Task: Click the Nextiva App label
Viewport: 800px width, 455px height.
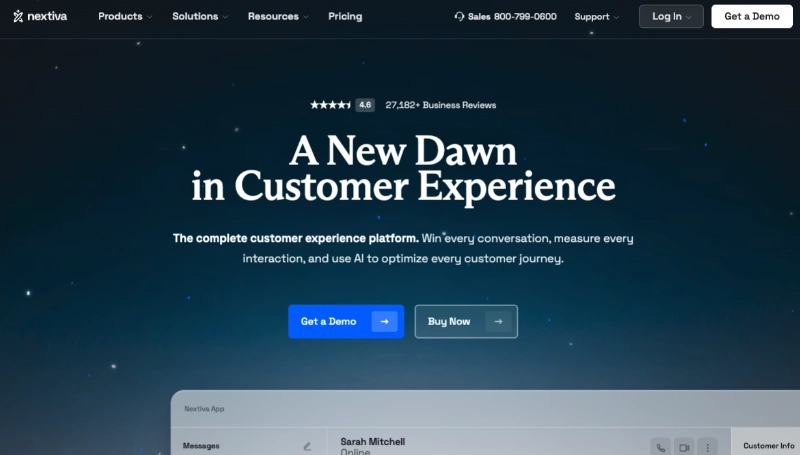Action: 204,409
